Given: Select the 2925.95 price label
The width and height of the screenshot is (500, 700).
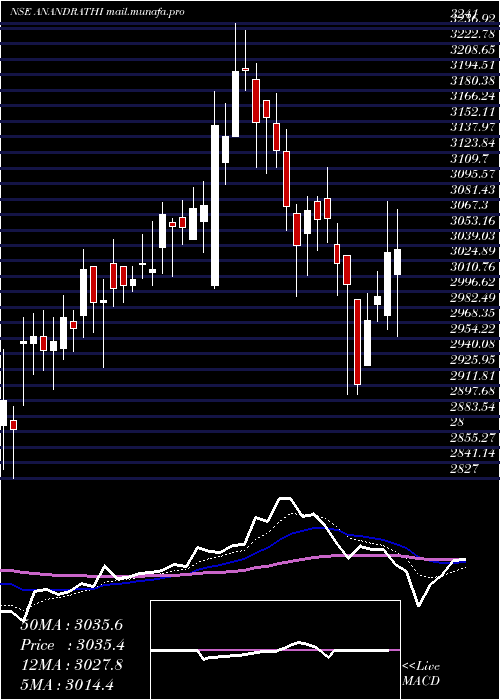Looking at the screenshot, I should tap(473, 360).
